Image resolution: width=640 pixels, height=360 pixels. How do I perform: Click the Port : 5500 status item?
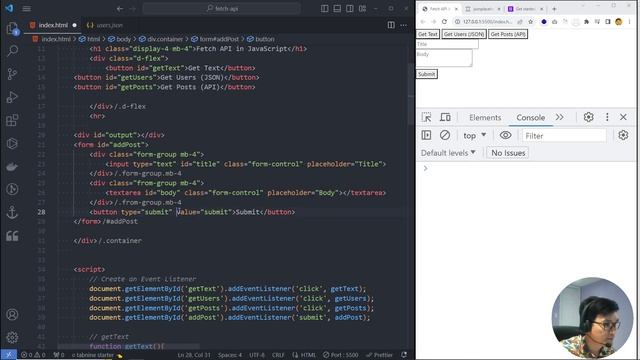coord(340,355)
